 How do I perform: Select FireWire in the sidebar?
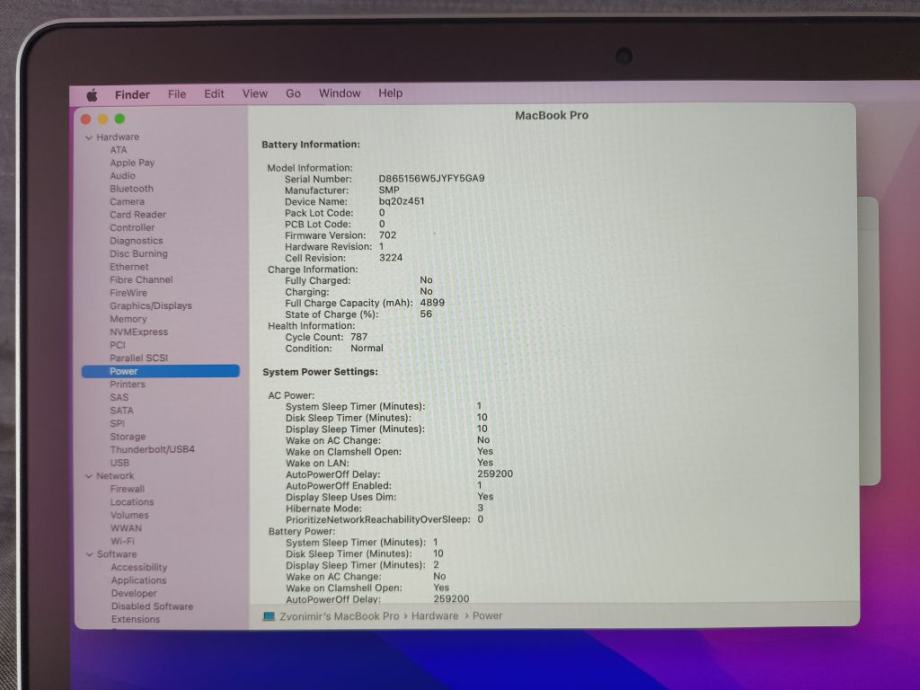pyautogui.click(x=128, y=292)
